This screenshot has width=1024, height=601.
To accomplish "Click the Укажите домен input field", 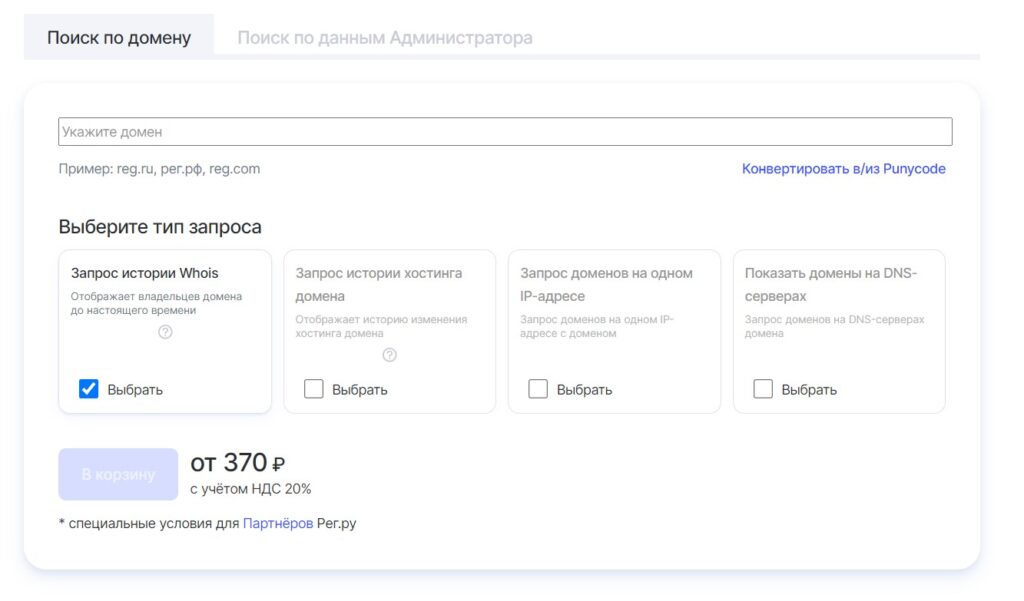I will (x=505, y=131).
